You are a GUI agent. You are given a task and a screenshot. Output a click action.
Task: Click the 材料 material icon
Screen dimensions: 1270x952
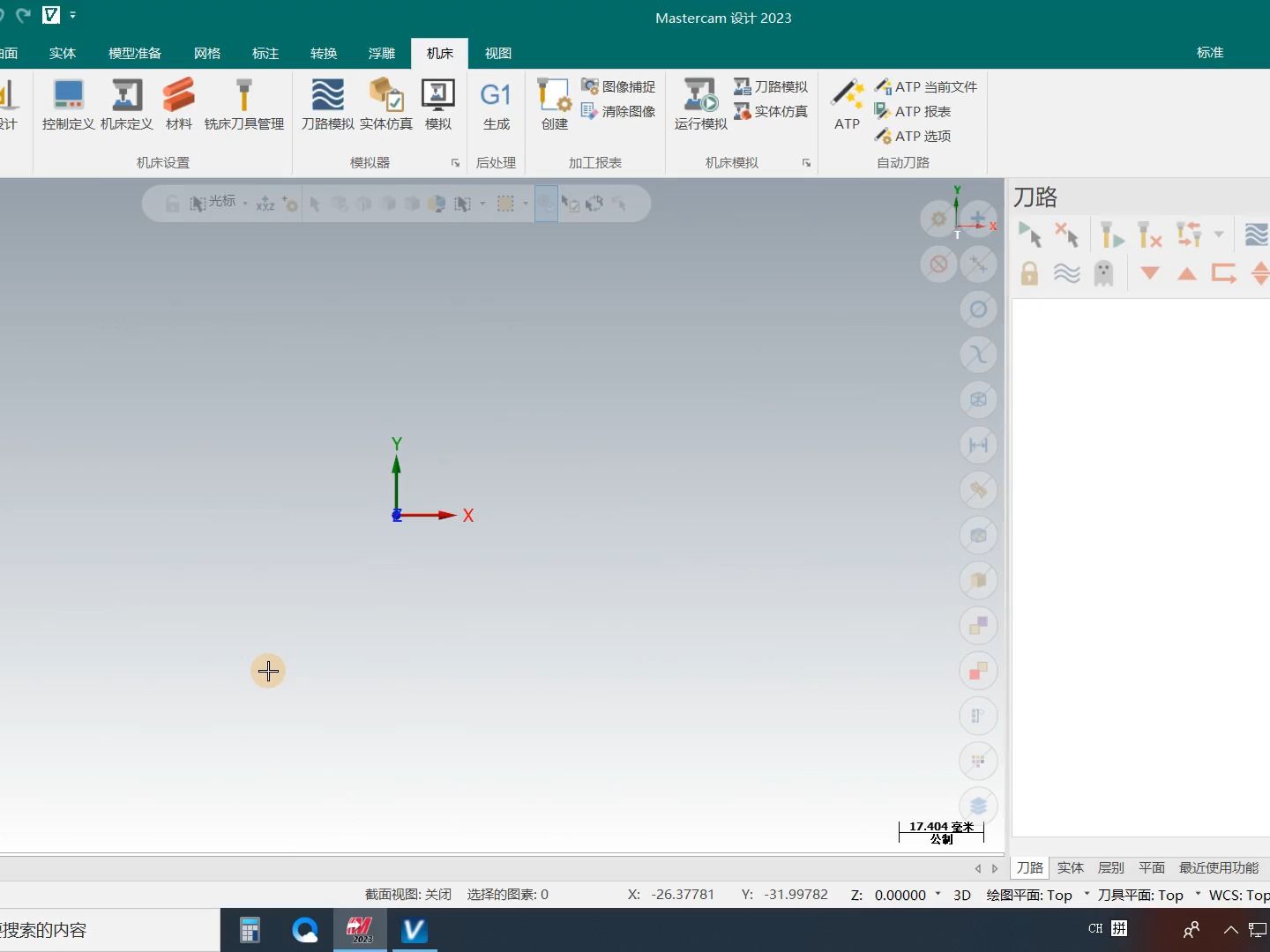click(178, 105)
